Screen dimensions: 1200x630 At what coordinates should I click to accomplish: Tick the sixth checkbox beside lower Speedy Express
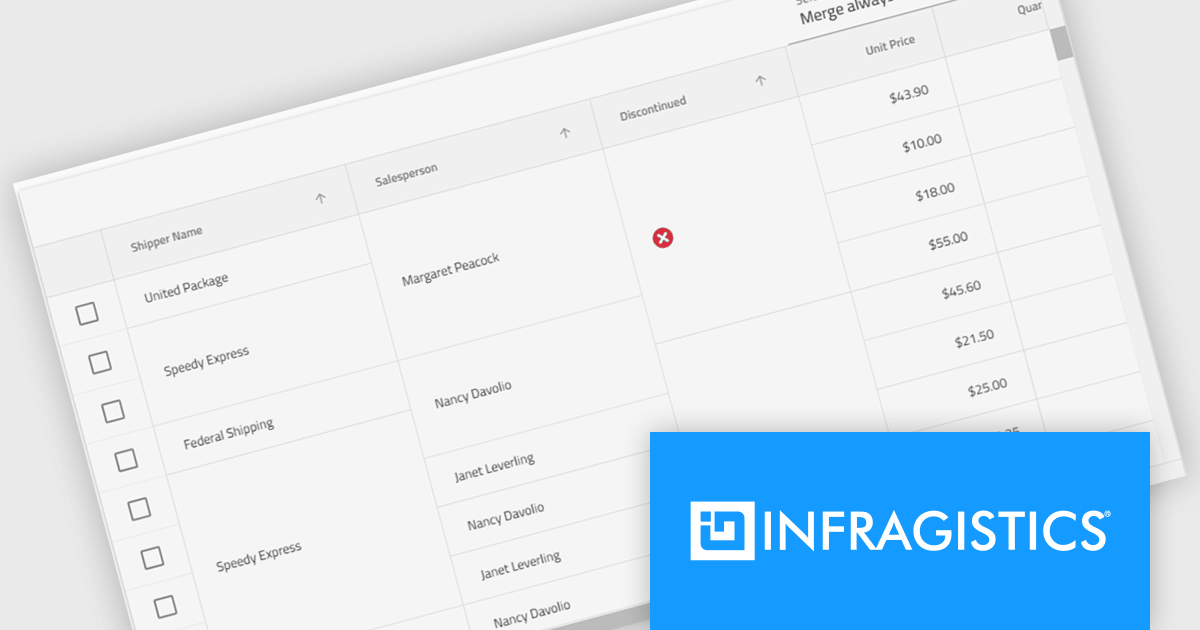click(152, 557)
